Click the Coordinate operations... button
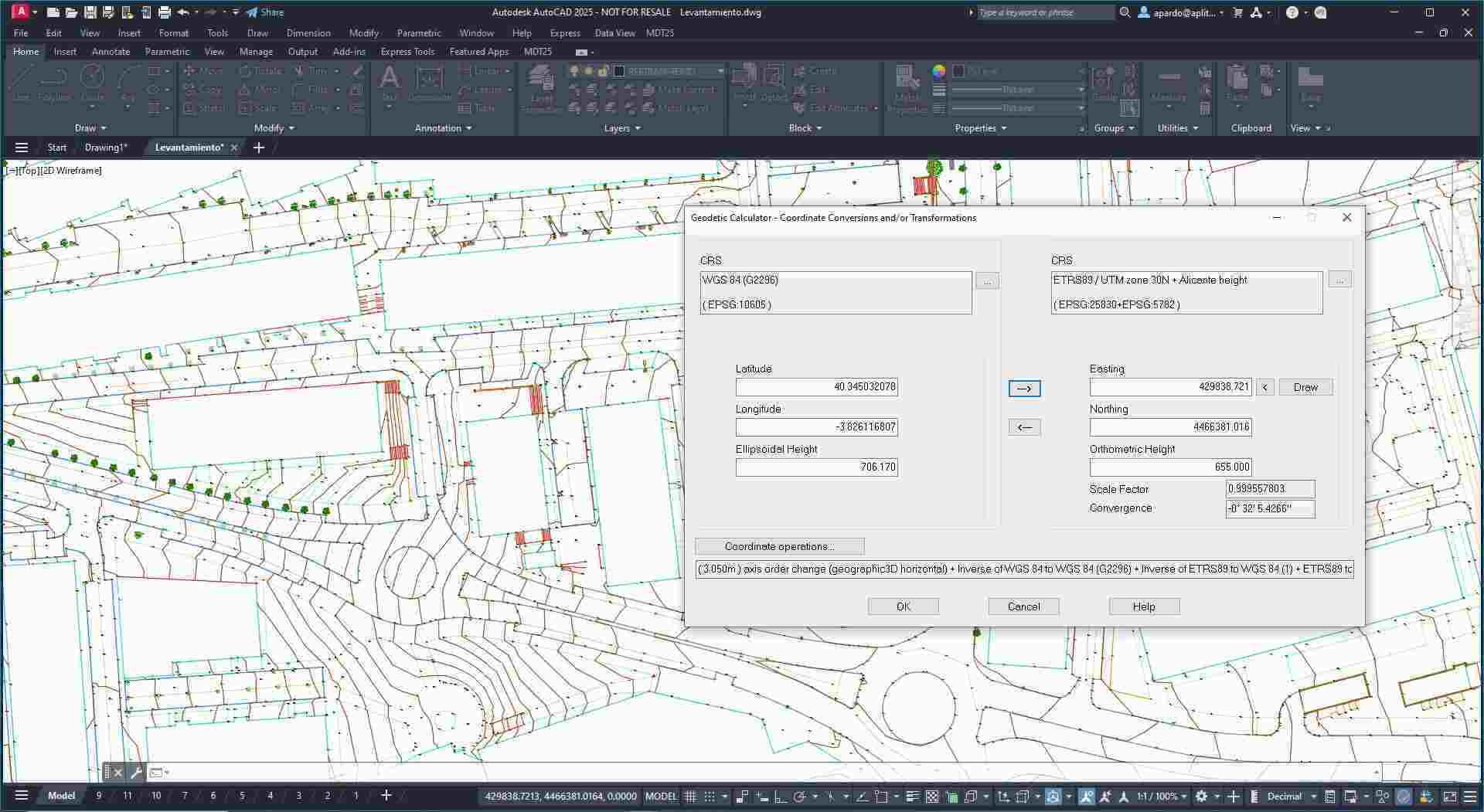Screen dimensions: 1484x812 pos(779,546)
